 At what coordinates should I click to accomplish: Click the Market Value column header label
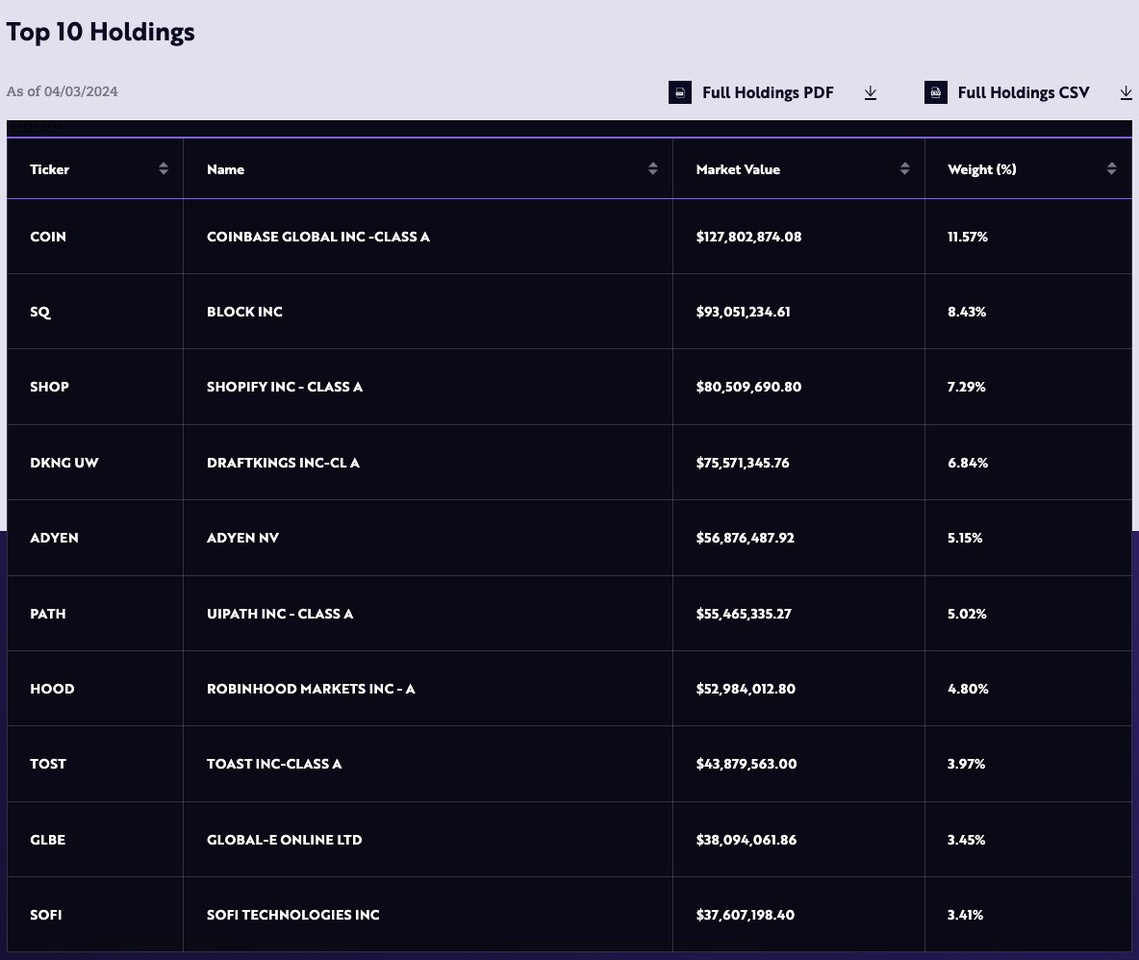(738, 169)
